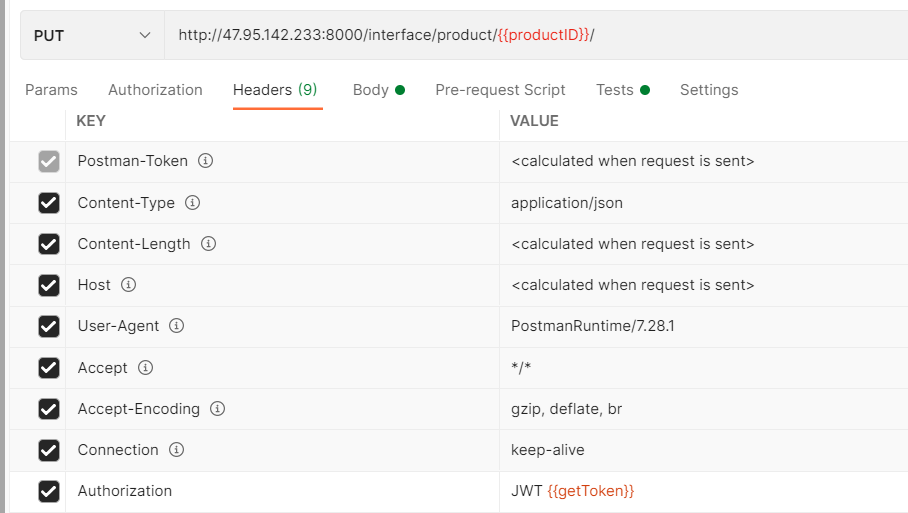The width and height of the screenshot is (908, 513).
Task: Go to the Pre-request Script tab
Action: 500,90
